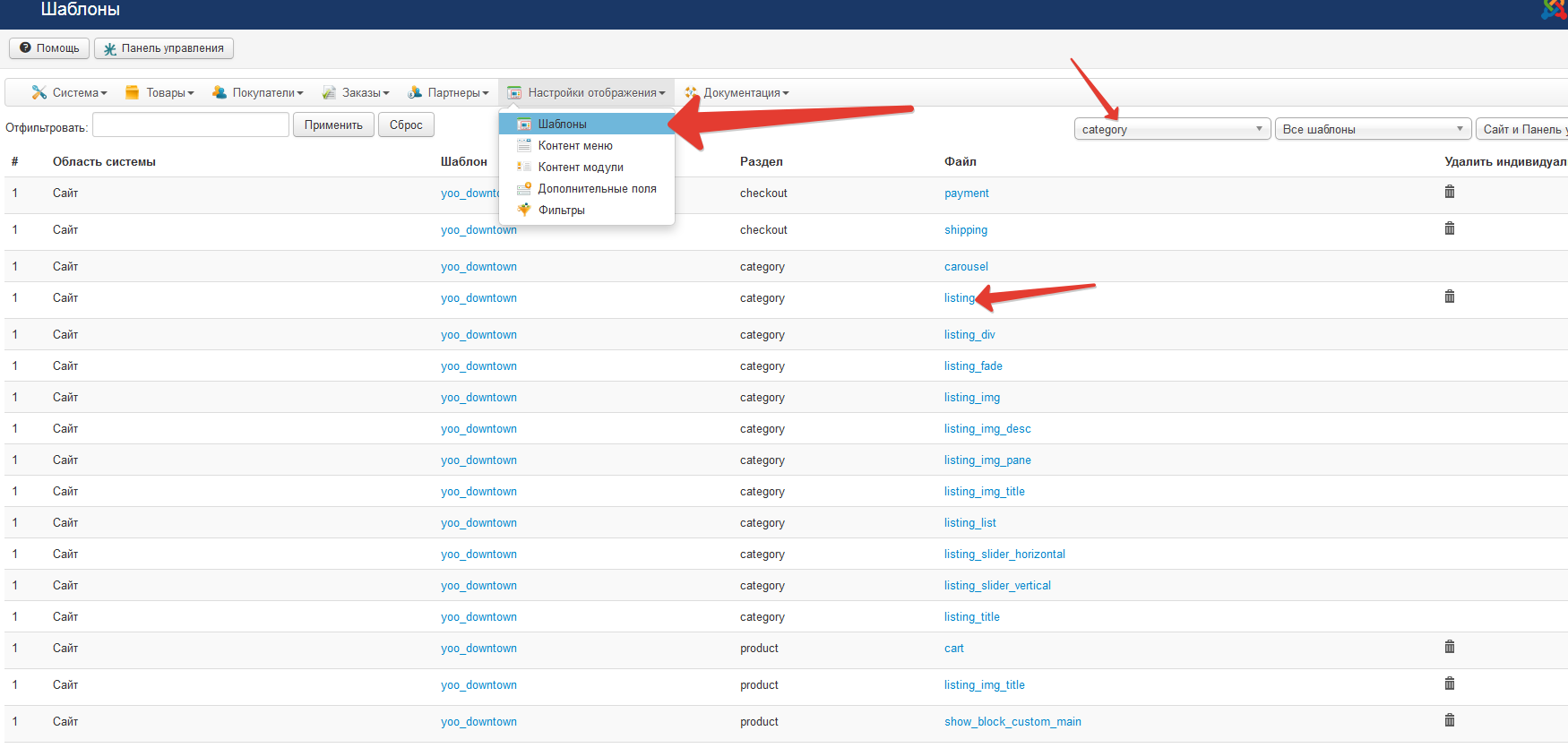
Task: Remove the category listing file with trash icon
Action: (x=1450, y=297)
